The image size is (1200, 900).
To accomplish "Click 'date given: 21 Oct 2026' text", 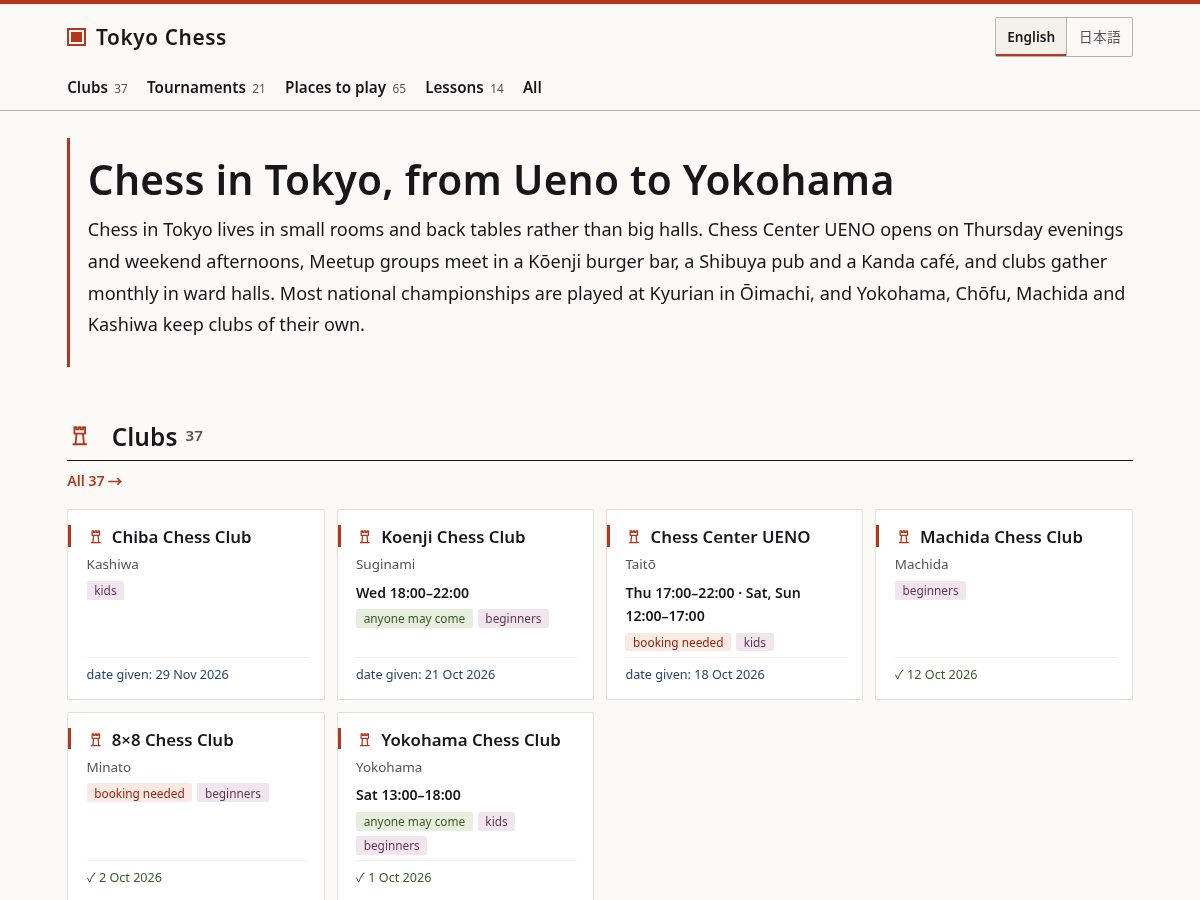I will [426, 675].
